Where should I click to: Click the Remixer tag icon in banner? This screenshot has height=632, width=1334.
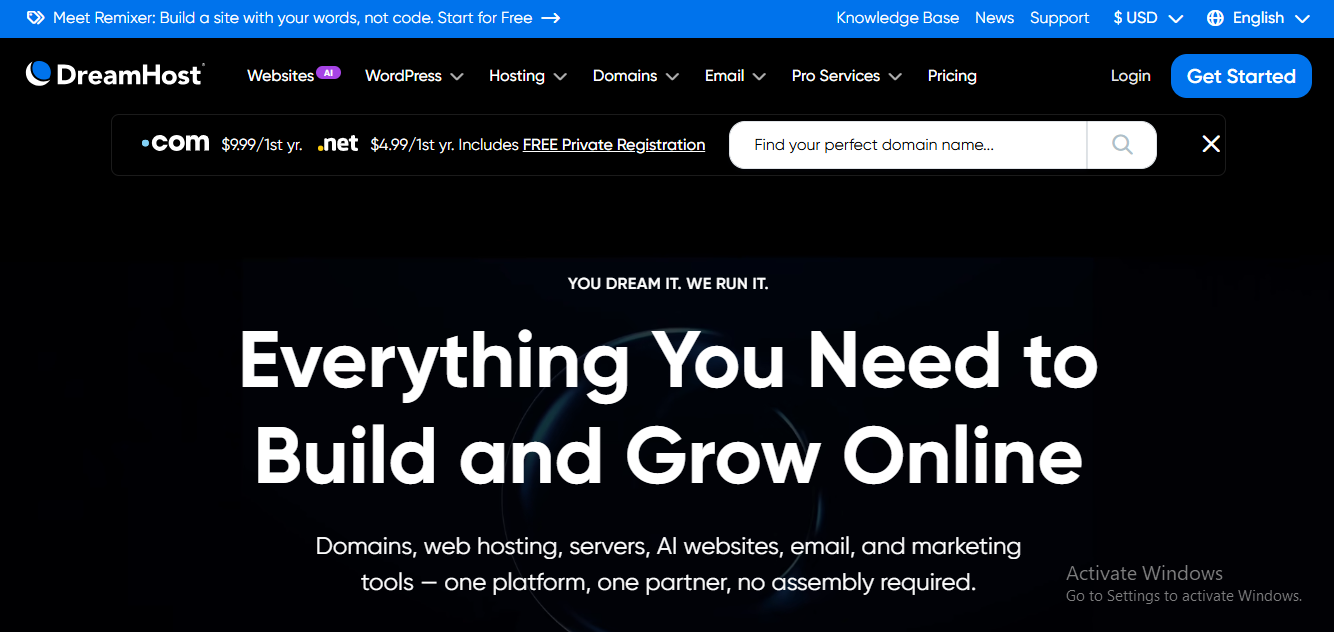pyautogui.click(x=35, y=18)
